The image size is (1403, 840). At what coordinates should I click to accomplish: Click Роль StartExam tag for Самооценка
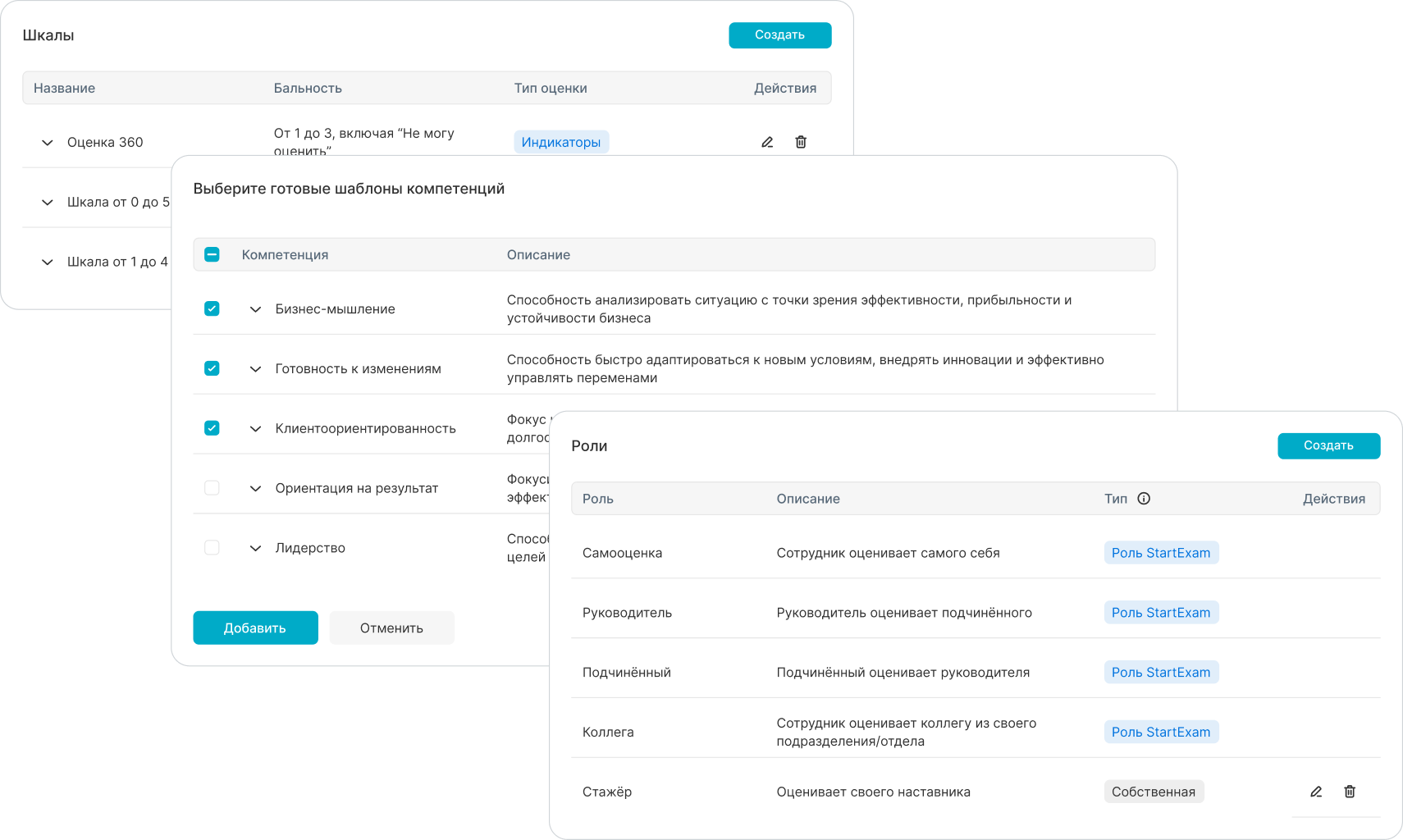coord(1161,553)
